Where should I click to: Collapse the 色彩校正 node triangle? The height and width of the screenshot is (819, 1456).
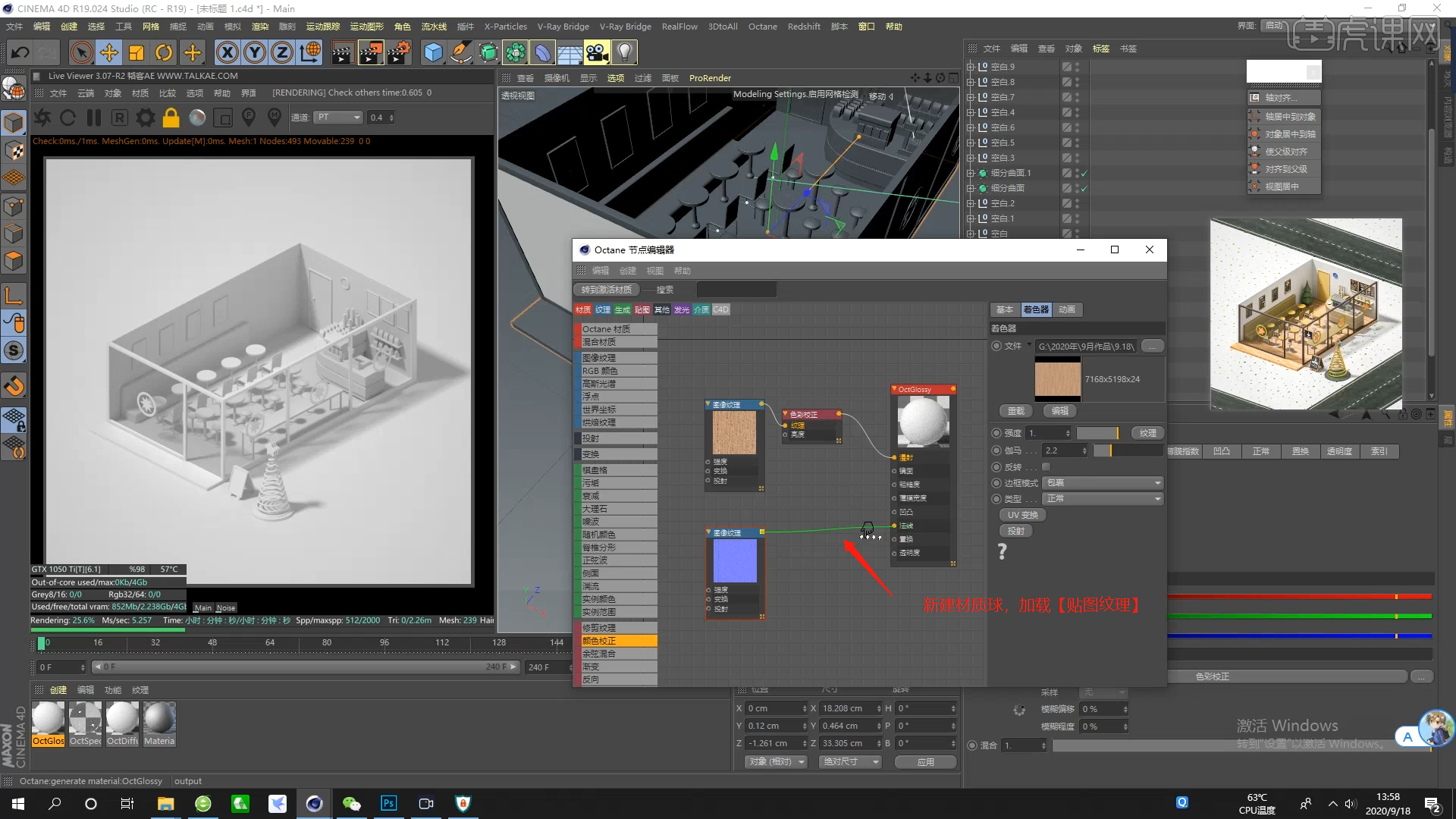(x=786, y=414)
